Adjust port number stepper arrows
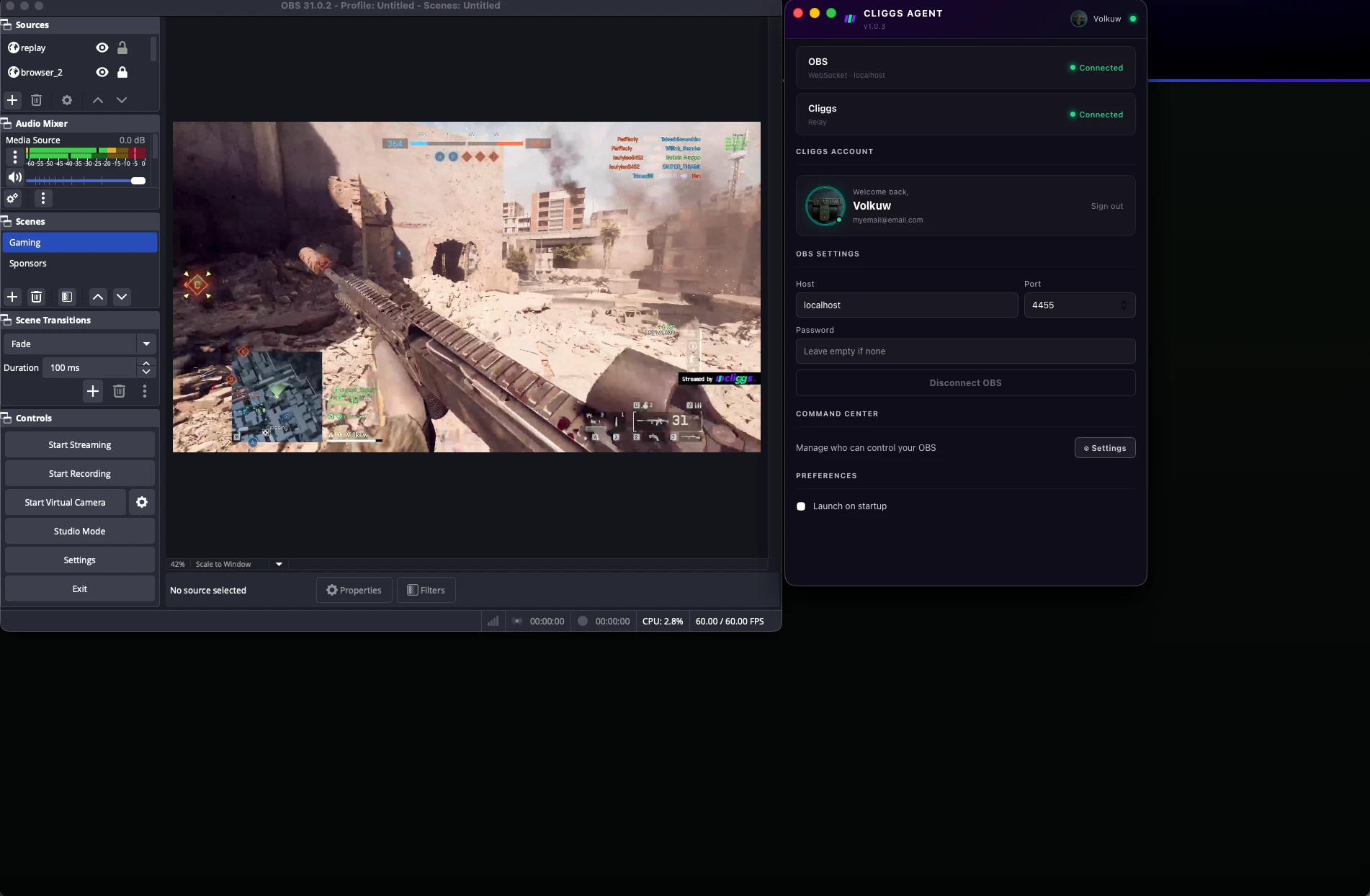This screenshot has height=896, width=1370. 1124,305
